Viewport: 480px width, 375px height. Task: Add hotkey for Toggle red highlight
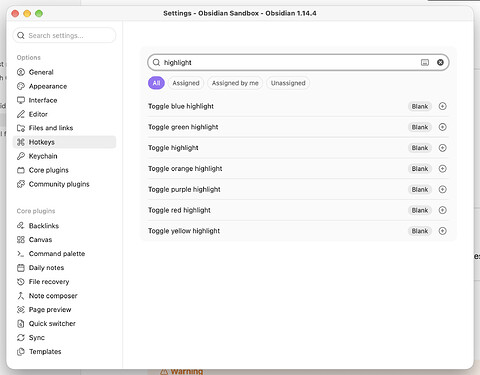[x=442, y=210]
